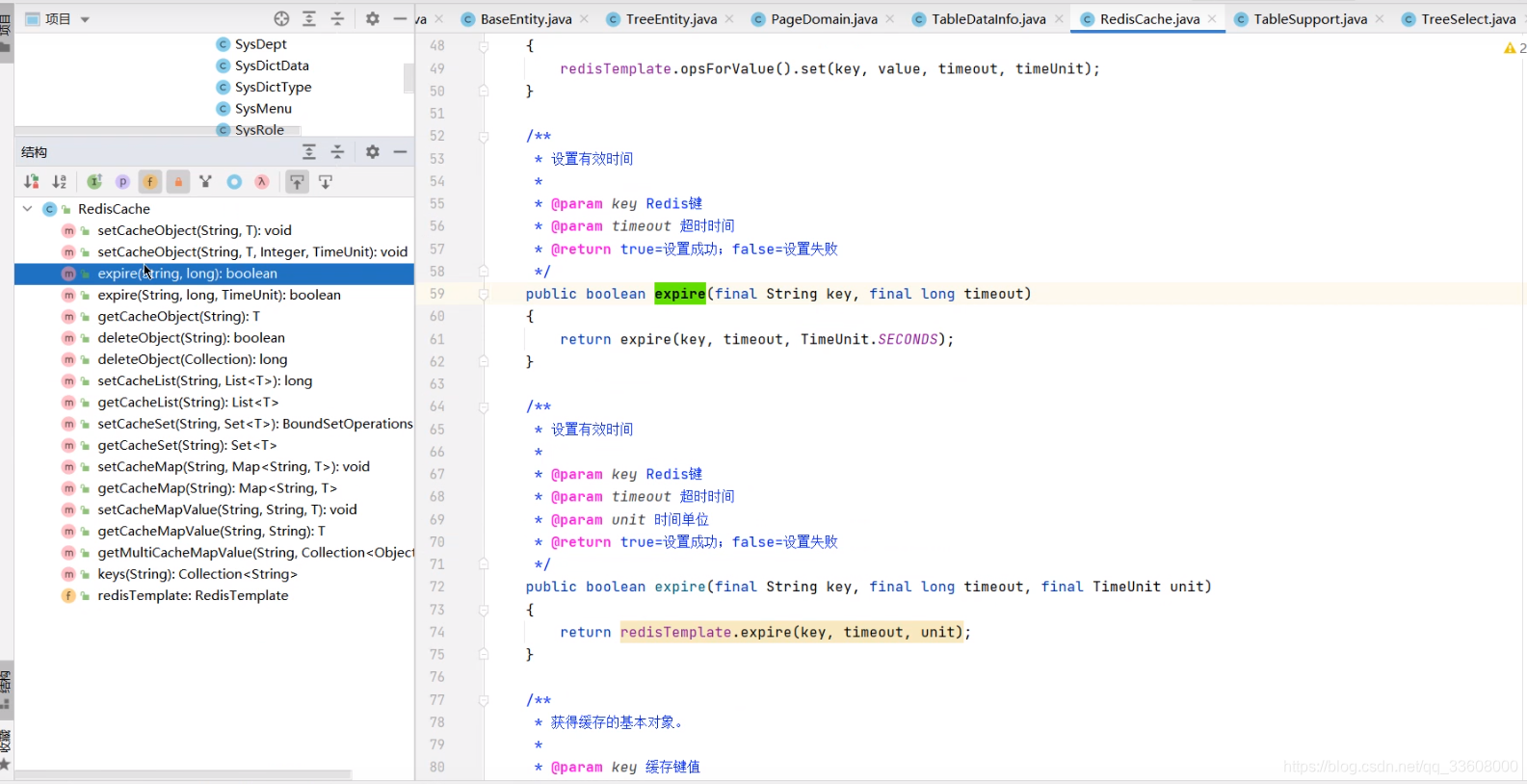Collapse all in Project panel header
Screen dimensions: 1527x784
click(337, 18)
